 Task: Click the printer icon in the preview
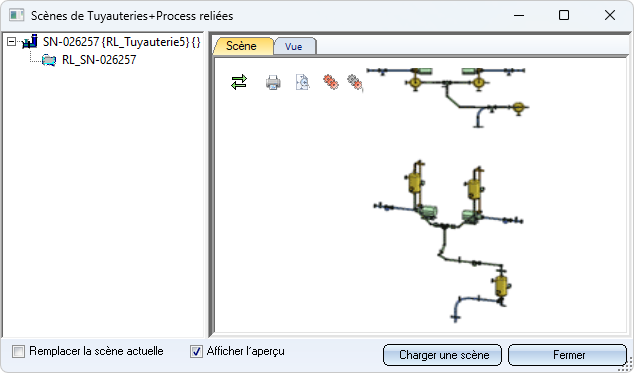point(273,83)
